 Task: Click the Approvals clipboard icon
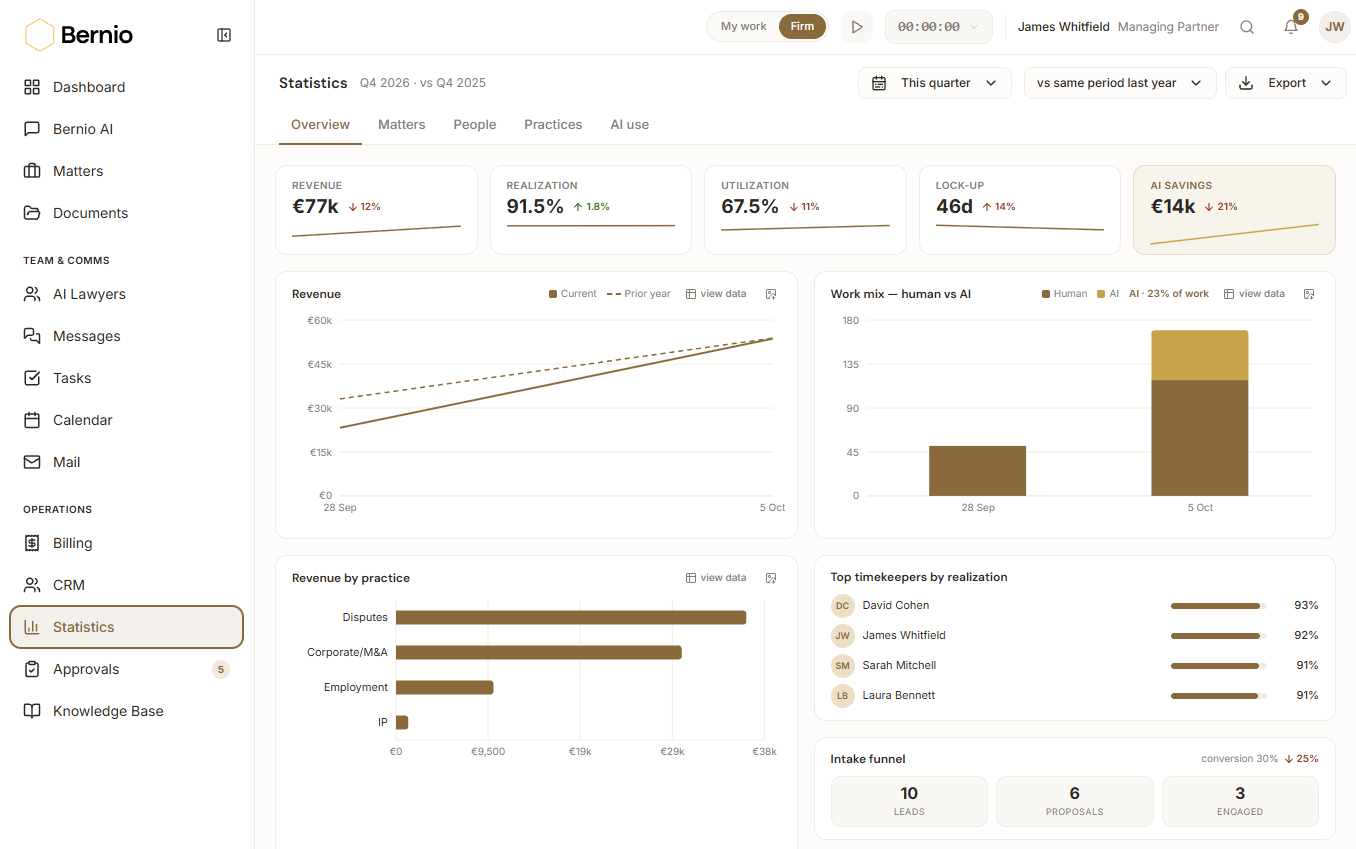point(32,669)
